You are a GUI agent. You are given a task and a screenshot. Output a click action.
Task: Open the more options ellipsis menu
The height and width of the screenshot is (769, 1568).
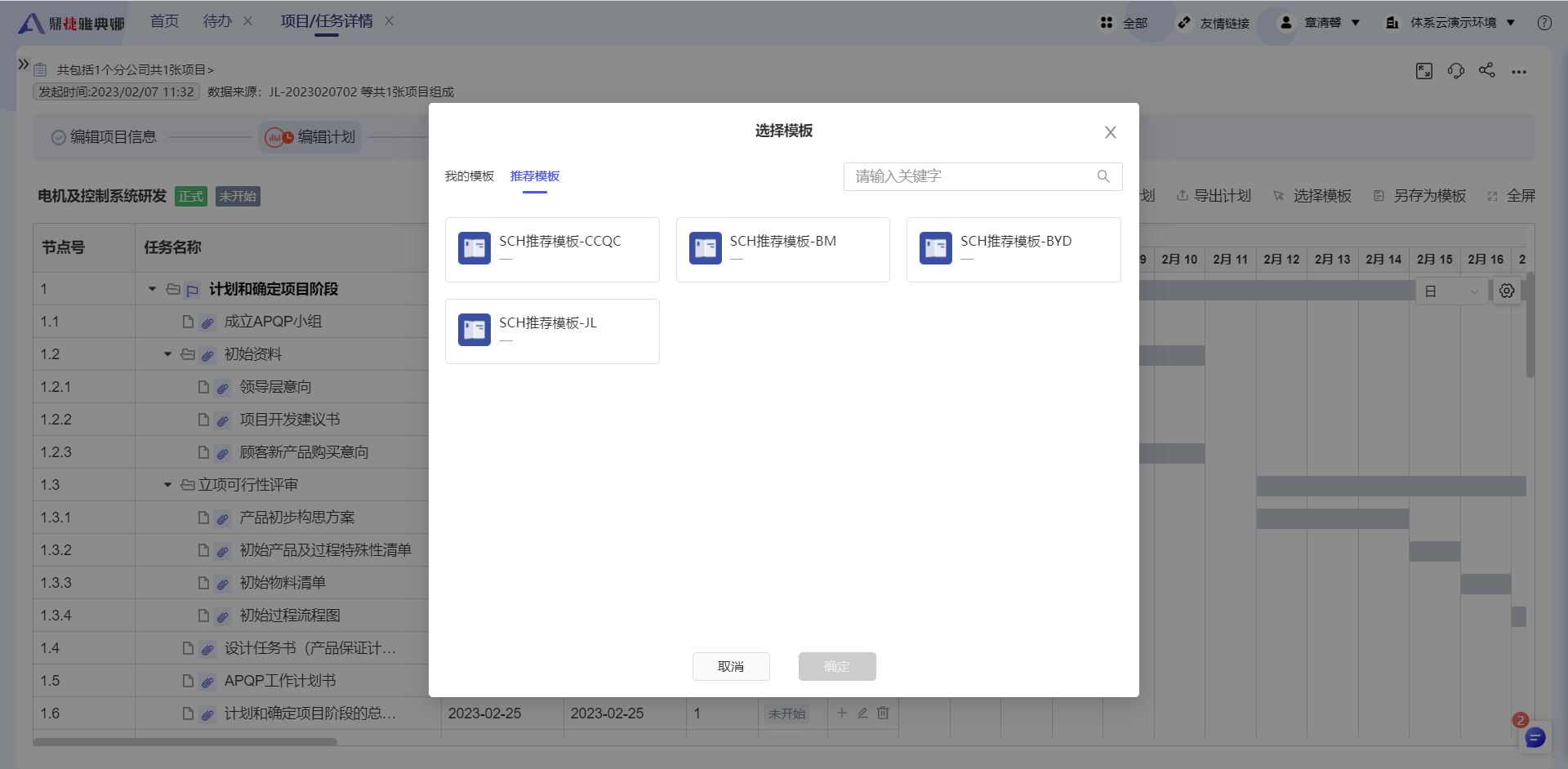[1519, 72]
